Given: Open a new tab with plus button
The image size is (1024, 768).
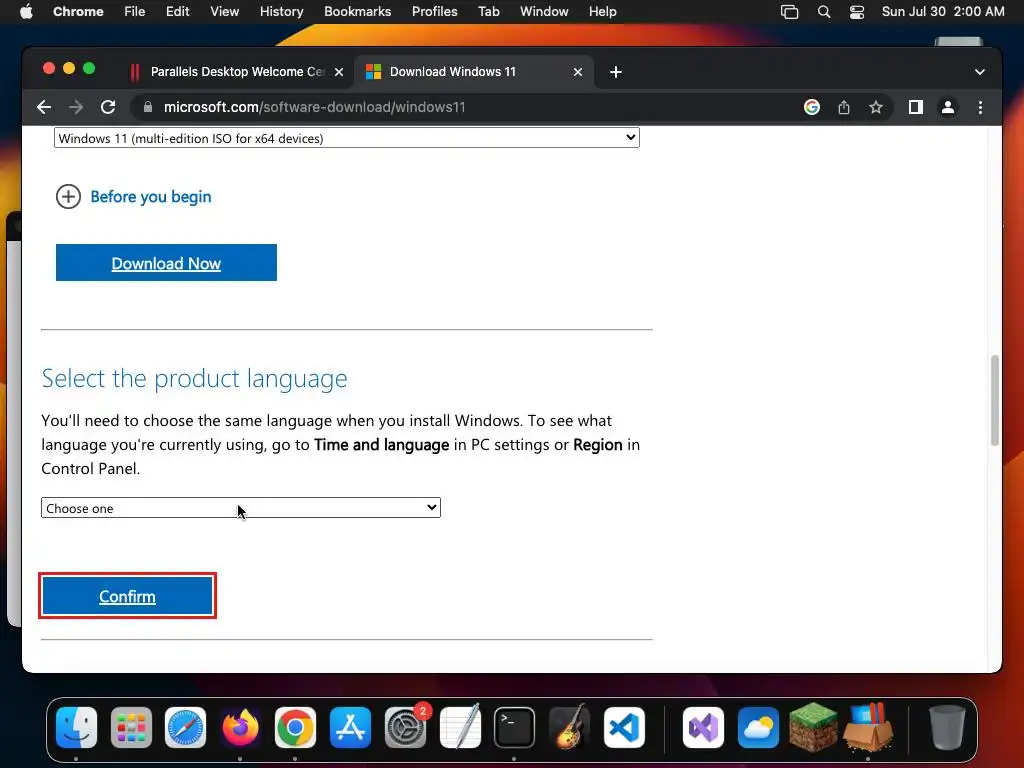Looking at the screenshot, I should pos(616,72).
